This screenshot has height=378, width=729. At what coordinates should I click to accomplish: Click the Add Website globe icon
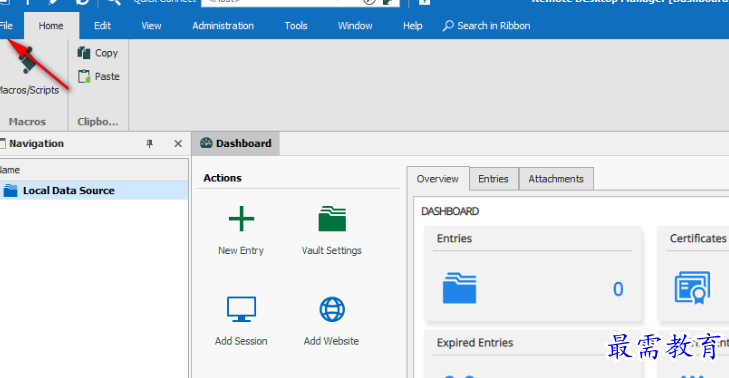coord(332,309)
